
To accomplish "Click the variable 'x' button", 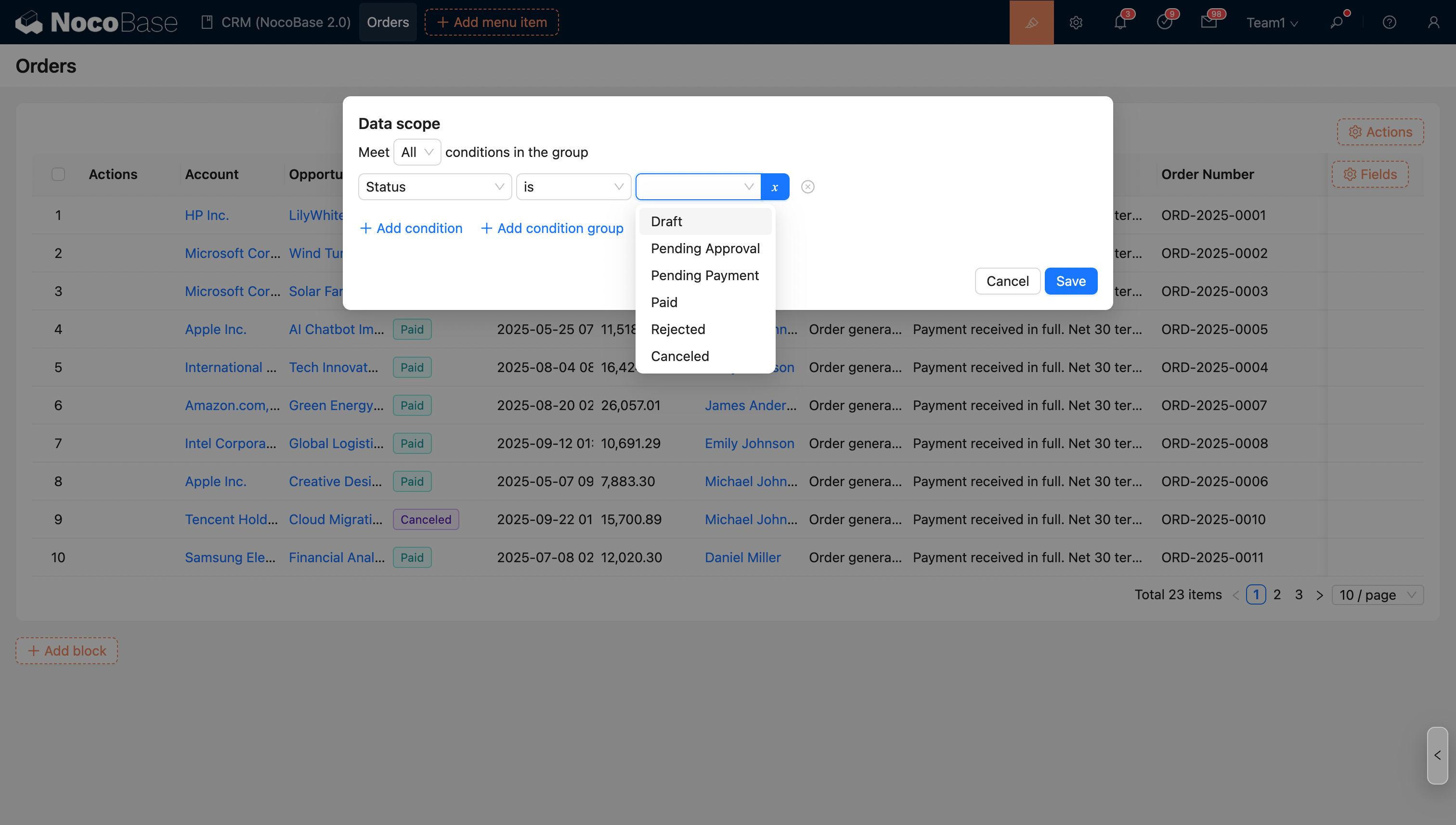I will (x=775, y=187).
